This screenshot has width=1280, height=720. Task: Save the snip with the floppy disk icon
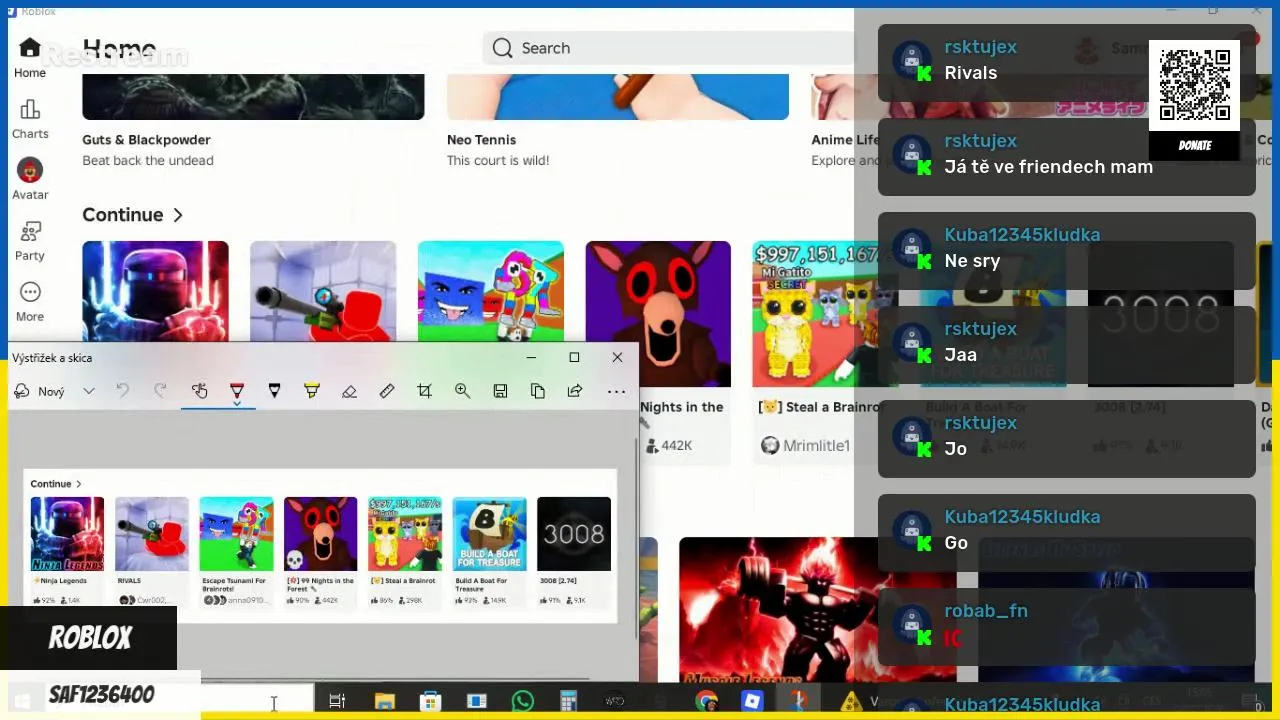pyautogui.click(x=500, y=391)
